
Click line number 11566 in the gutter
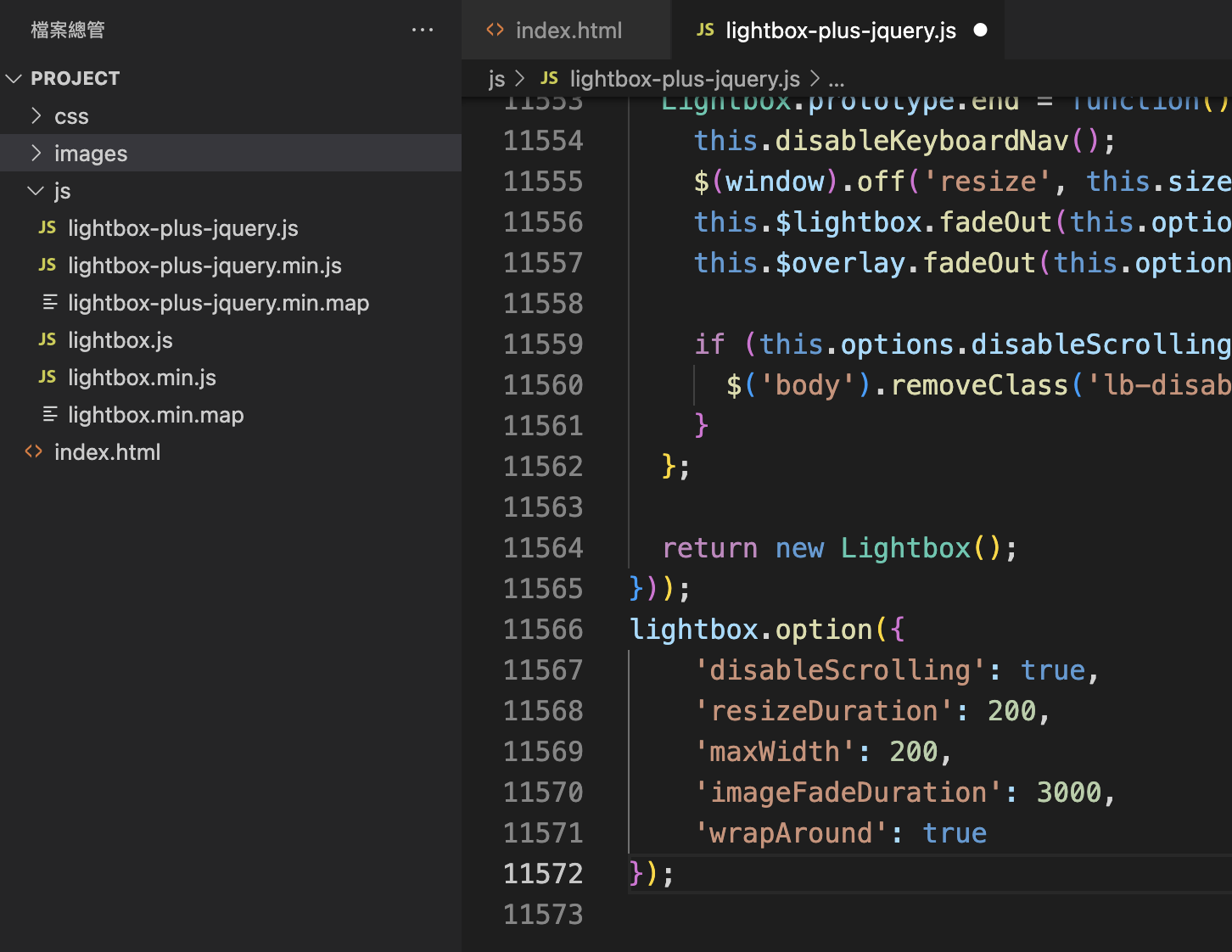(x=543, y=629)
